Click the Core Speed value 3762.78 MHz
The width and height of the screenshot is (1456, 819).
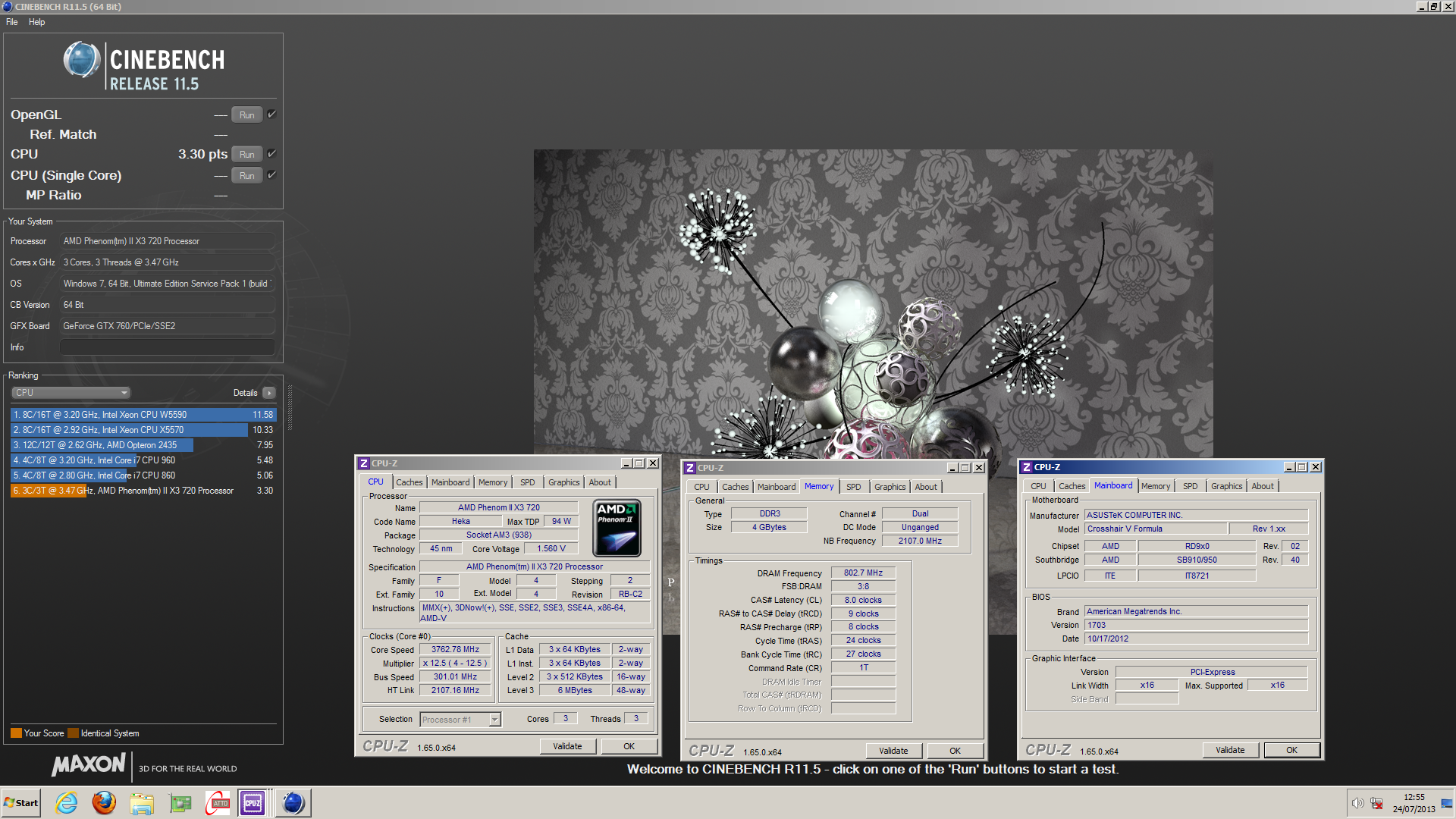(455, 650)
